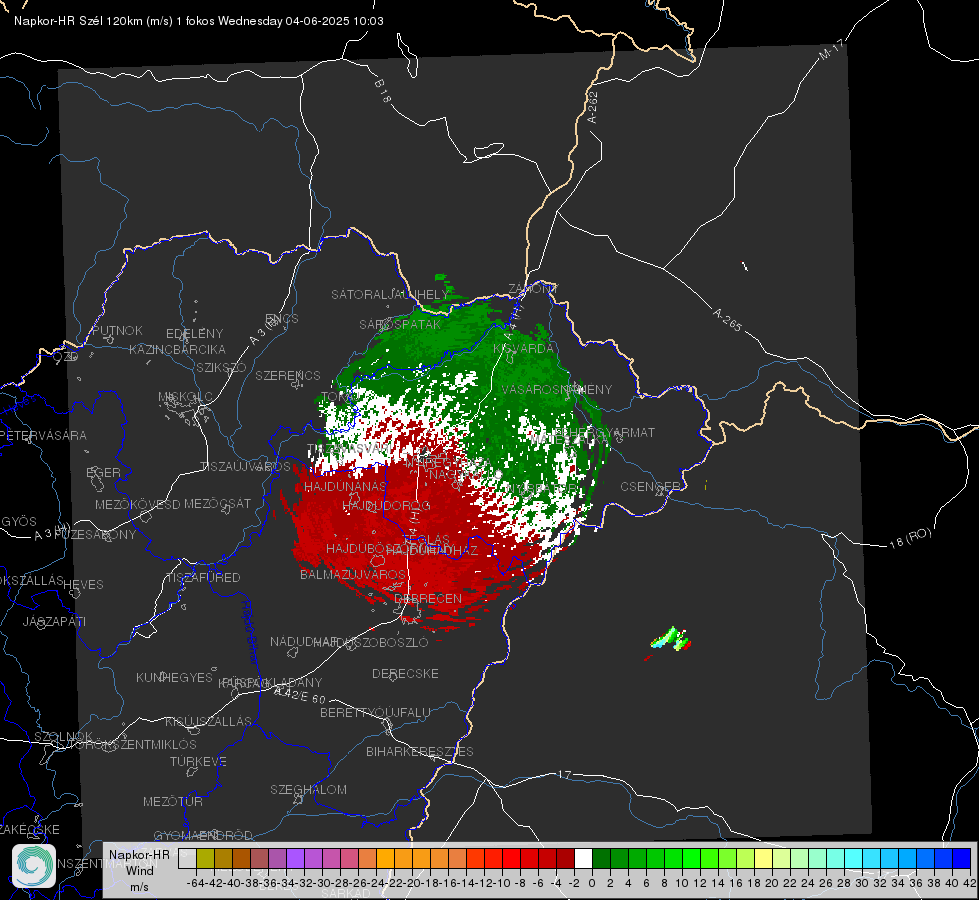This screenshot has height=900, width=979.
Task: Click the SÁROSPATAK town label
Action: [400, 324]
